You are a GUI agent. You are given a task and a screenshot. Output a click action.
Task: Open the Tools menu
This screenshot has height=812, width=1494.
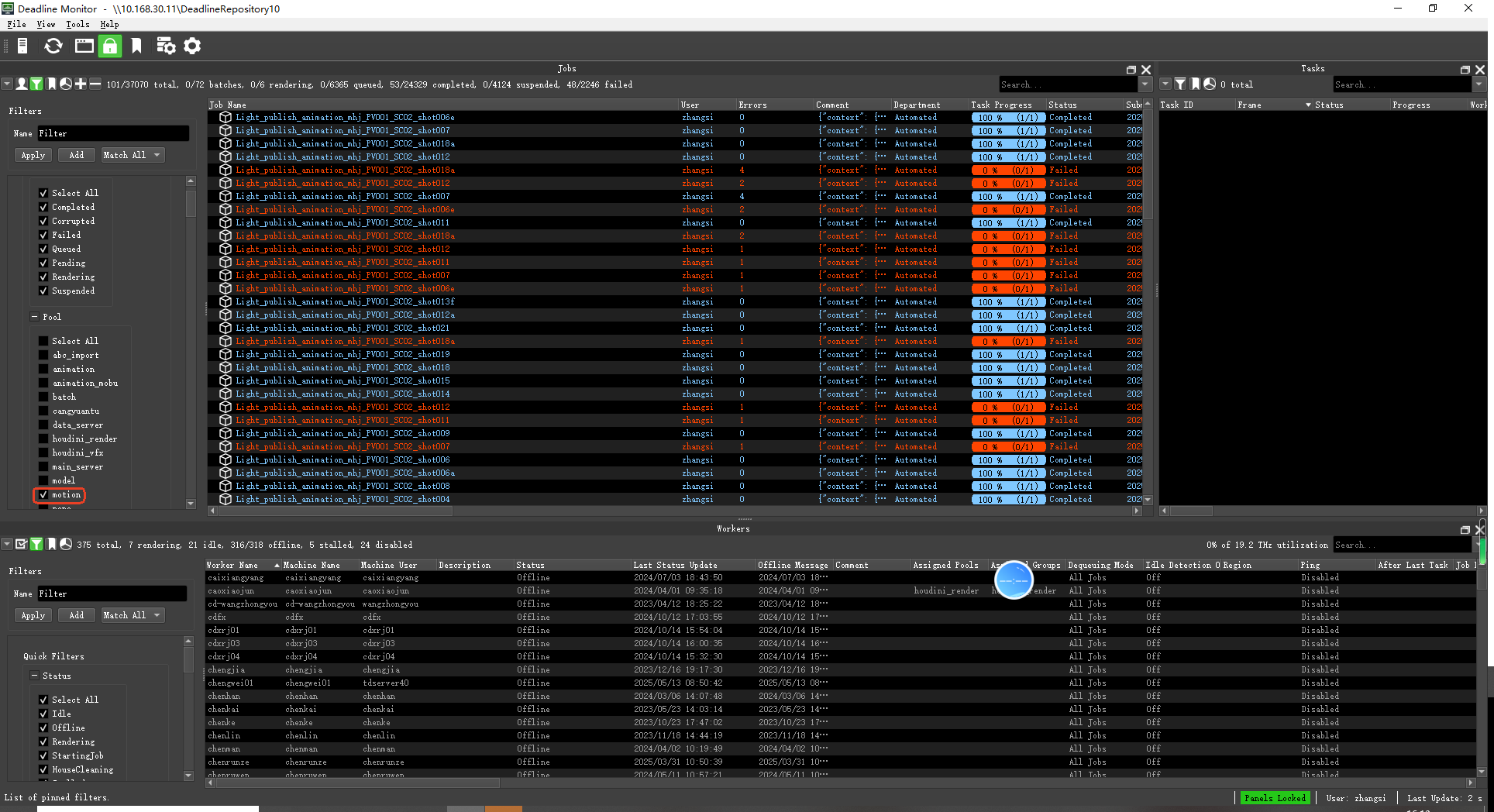77,24
